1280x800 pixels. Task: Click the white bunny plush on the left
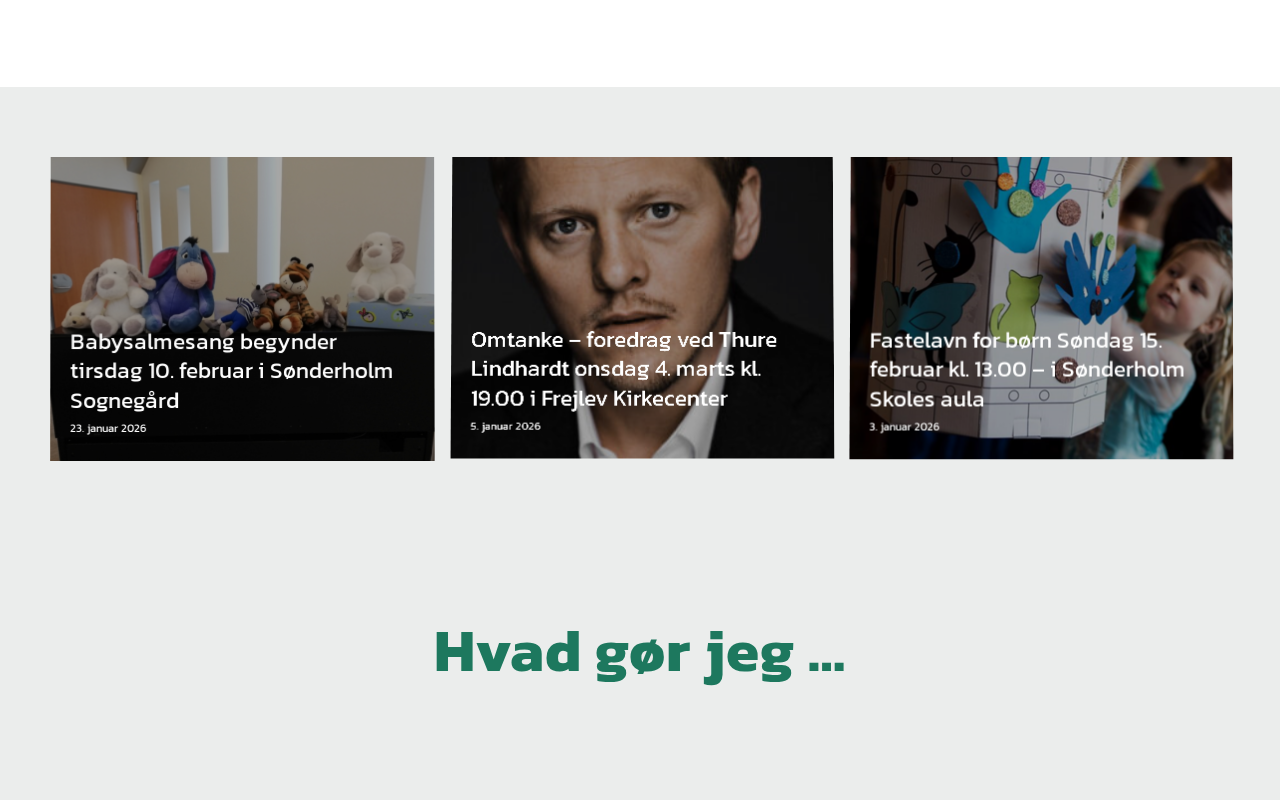click(112, 296)
